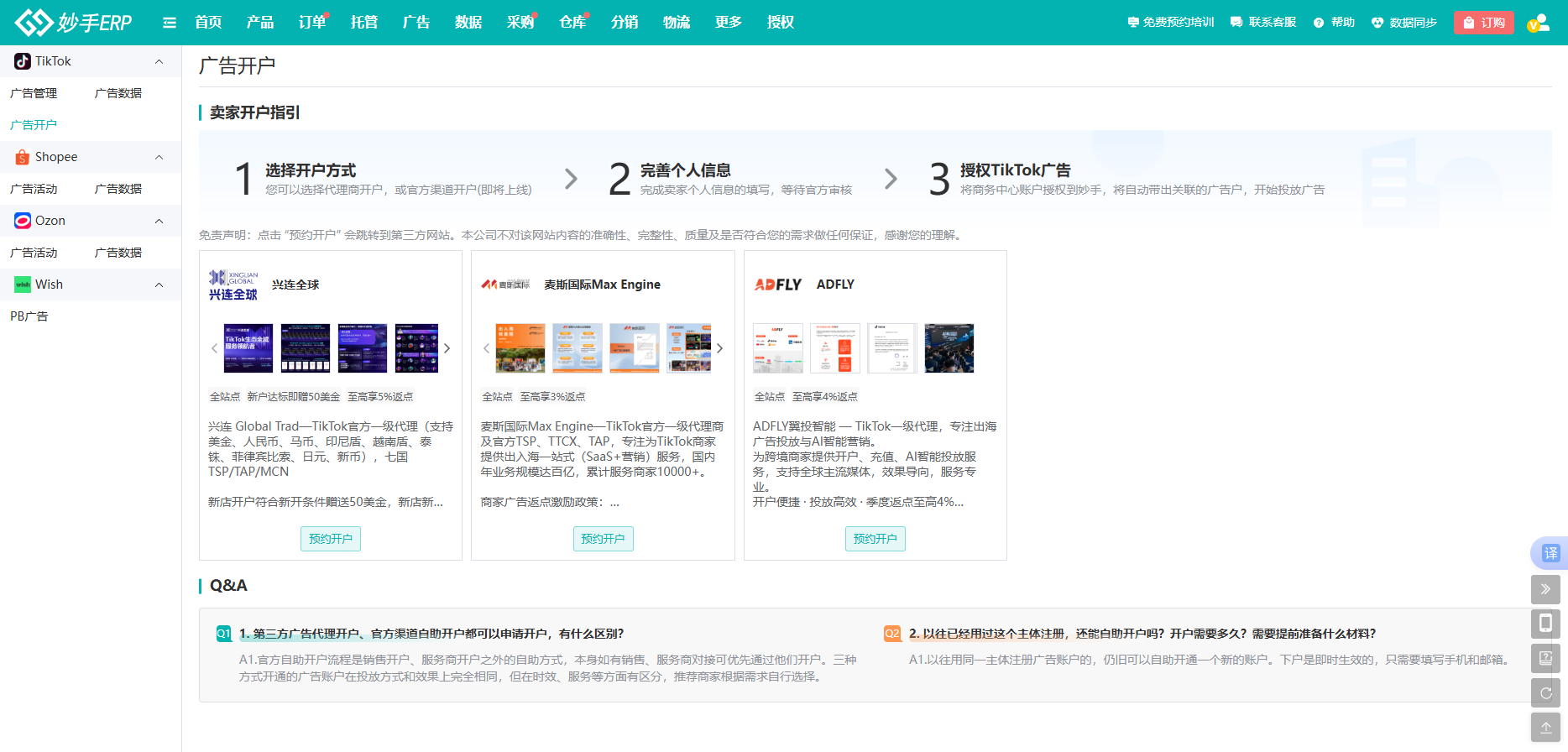Click the back-to-top arrow icon
The width and height of the screenshot is (1568, 752).
coord(1545,728)
